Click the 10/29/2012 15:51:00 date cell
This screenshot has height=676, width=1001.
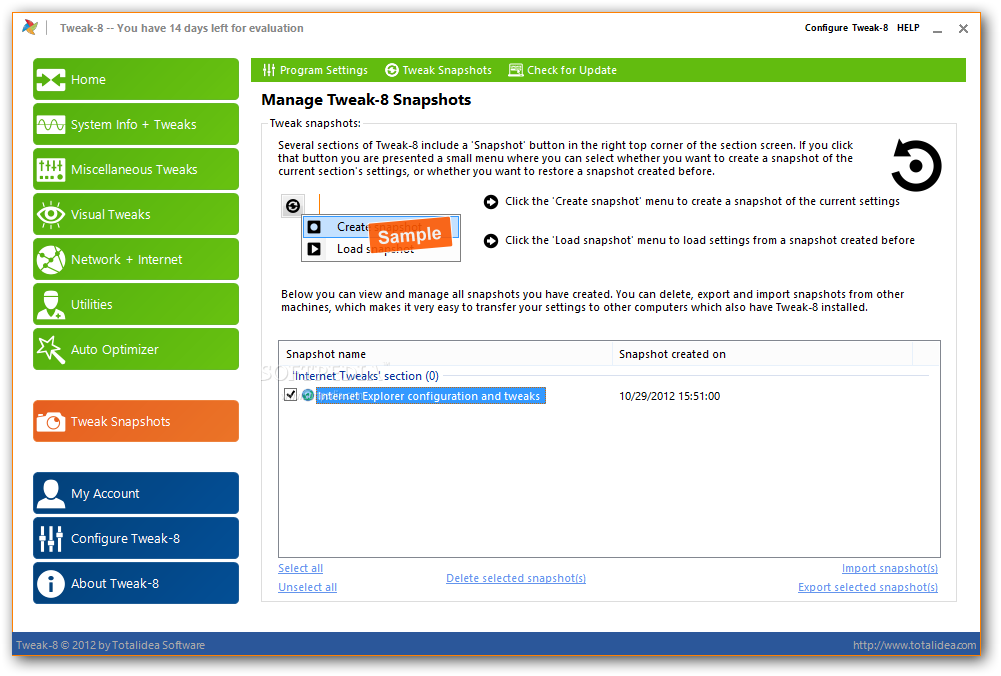[670, 396]
